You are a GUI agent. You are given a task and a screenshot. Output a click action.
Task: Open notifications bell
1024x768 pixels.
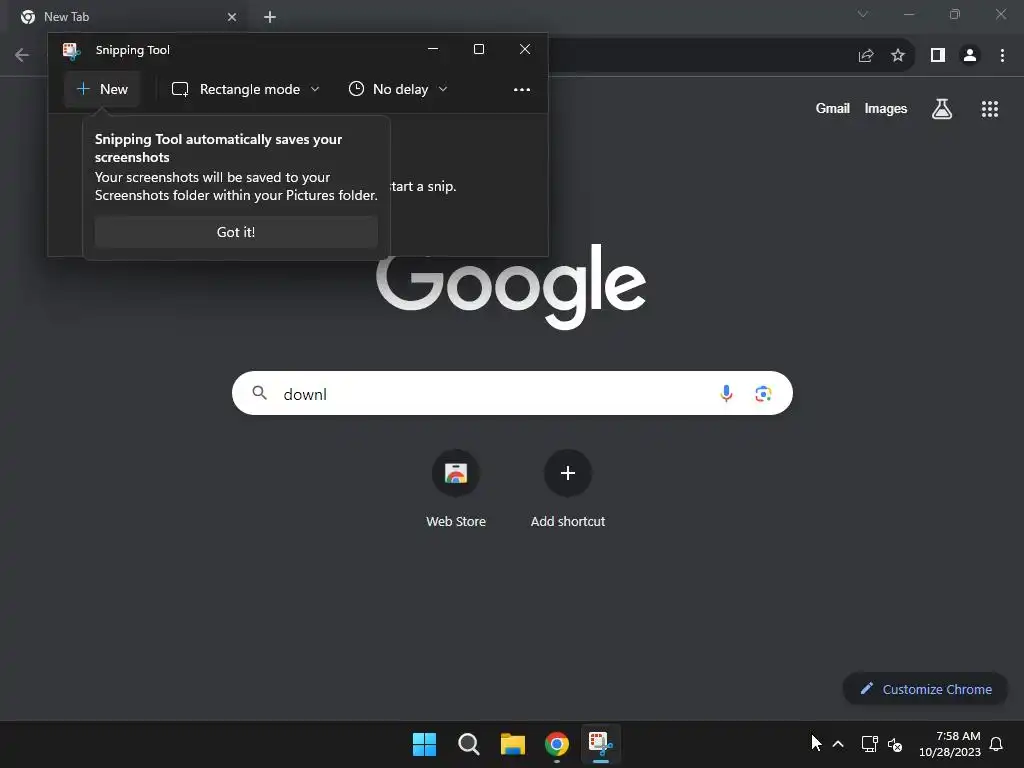tap(997, 744)
